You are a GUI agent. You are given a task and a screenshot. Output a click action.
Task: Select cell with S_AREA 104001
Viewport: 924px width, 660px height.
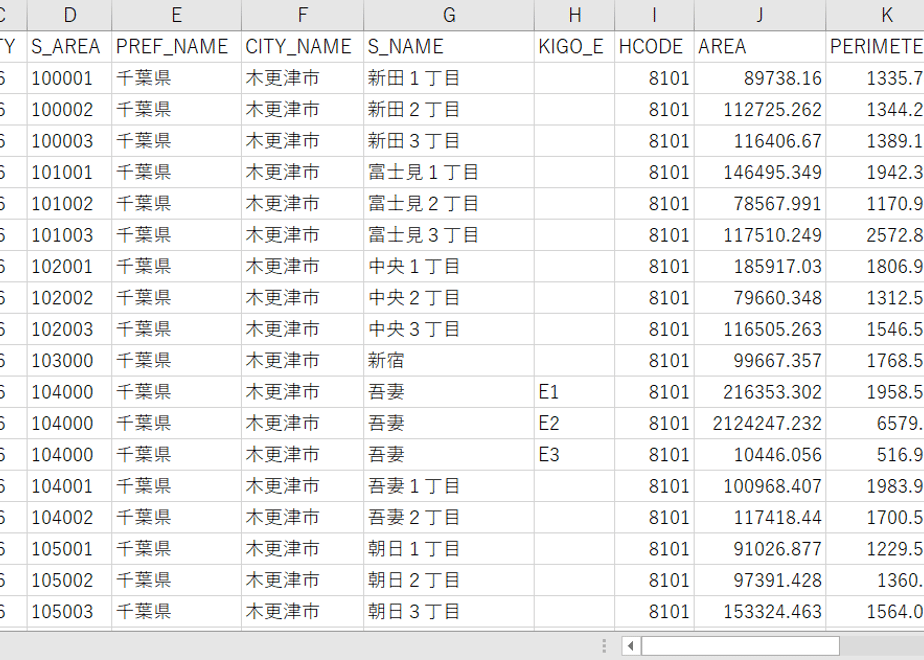70,486
